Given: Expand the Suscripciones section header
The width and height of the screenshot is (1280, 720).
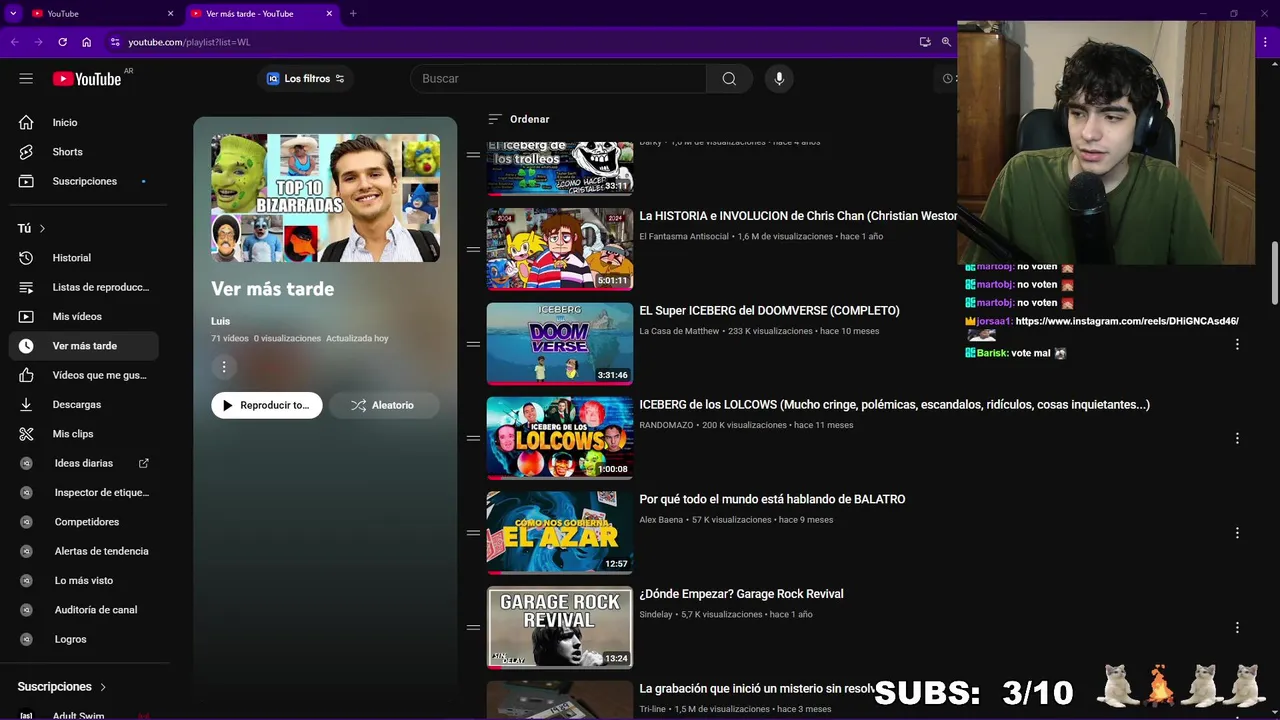Looking at the screenshot, I should (62, 687).
